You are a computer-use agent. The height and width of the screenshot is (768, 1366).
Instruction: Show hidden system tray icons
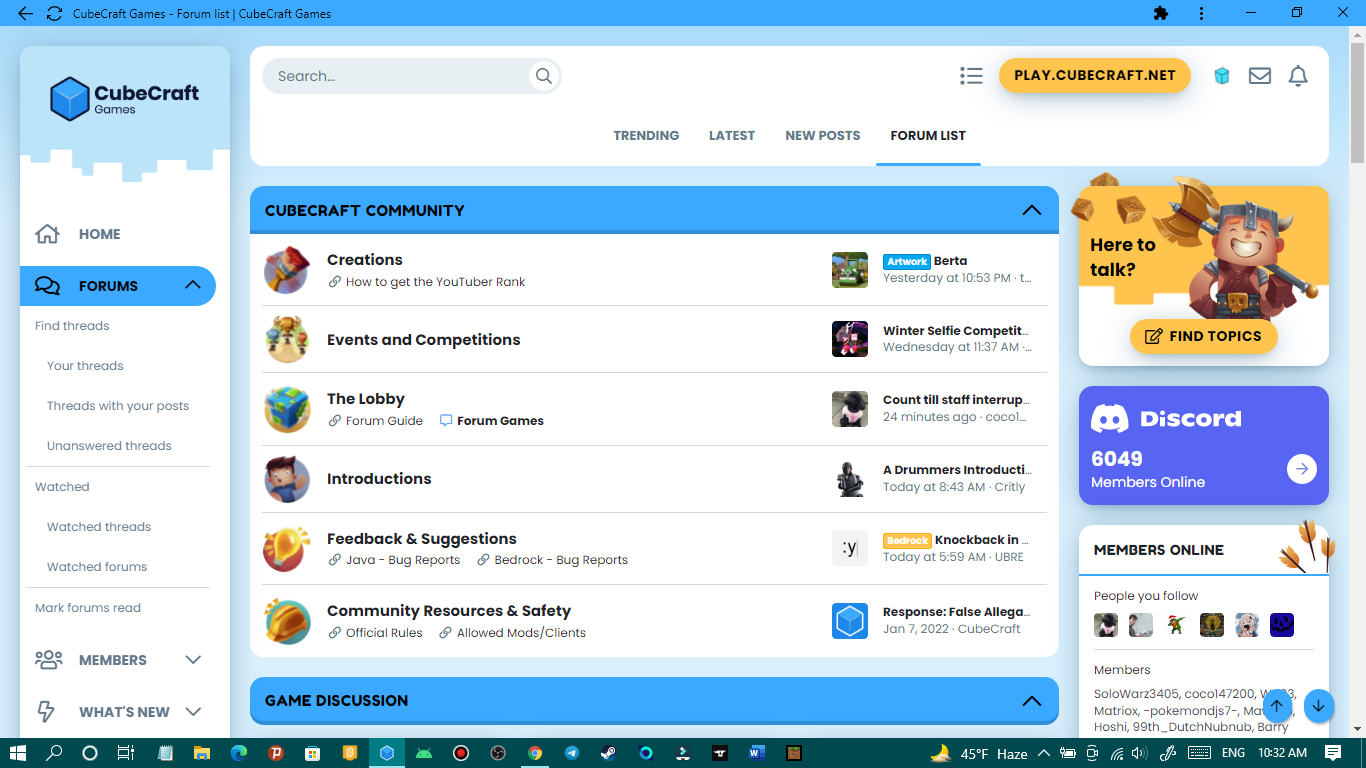tap(1044, 753)
